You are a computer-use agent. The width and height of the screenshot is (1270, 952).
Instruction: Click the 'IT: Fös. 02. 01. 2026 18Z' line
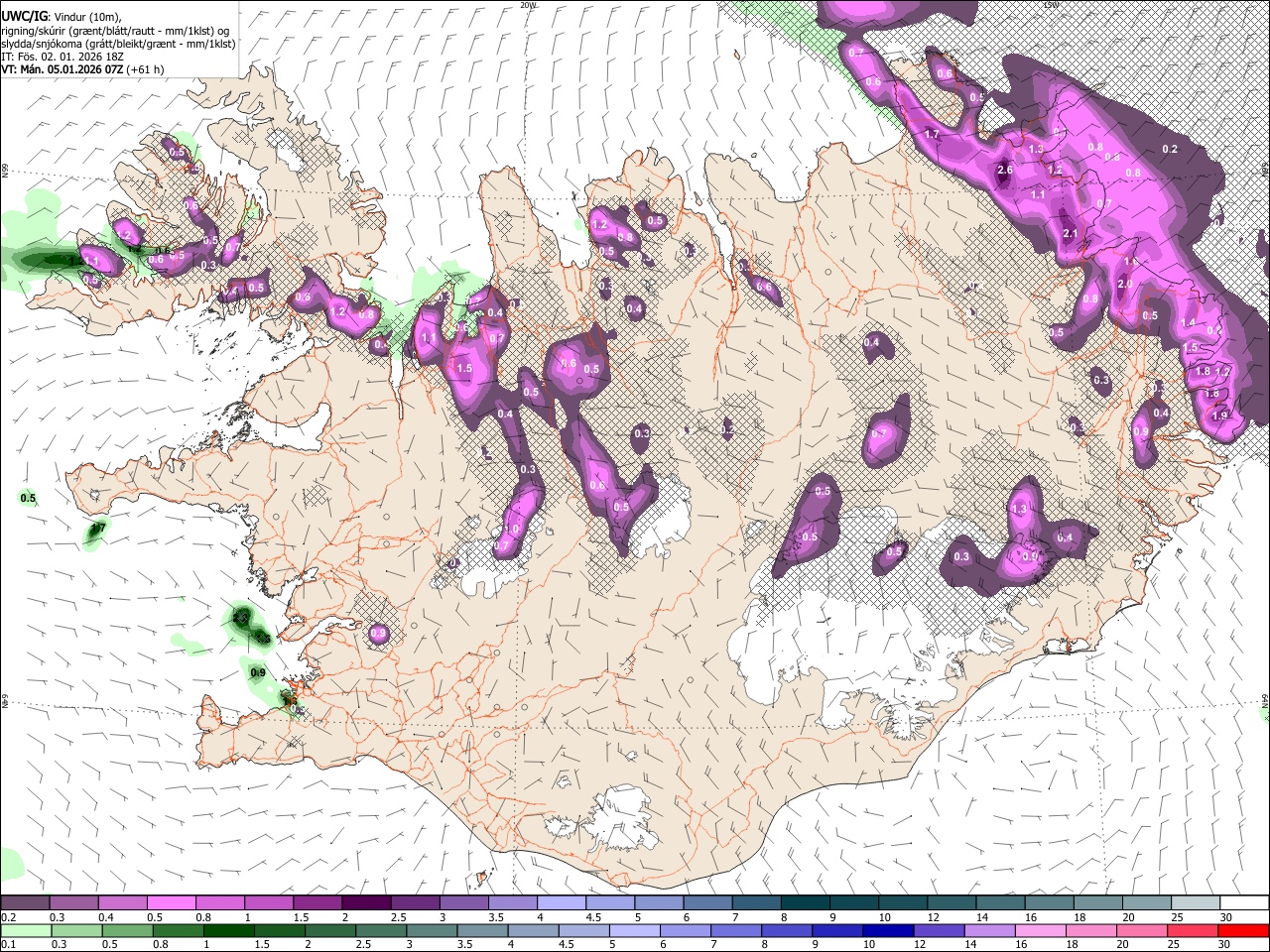pyautogui.click(x=62, y=57)
